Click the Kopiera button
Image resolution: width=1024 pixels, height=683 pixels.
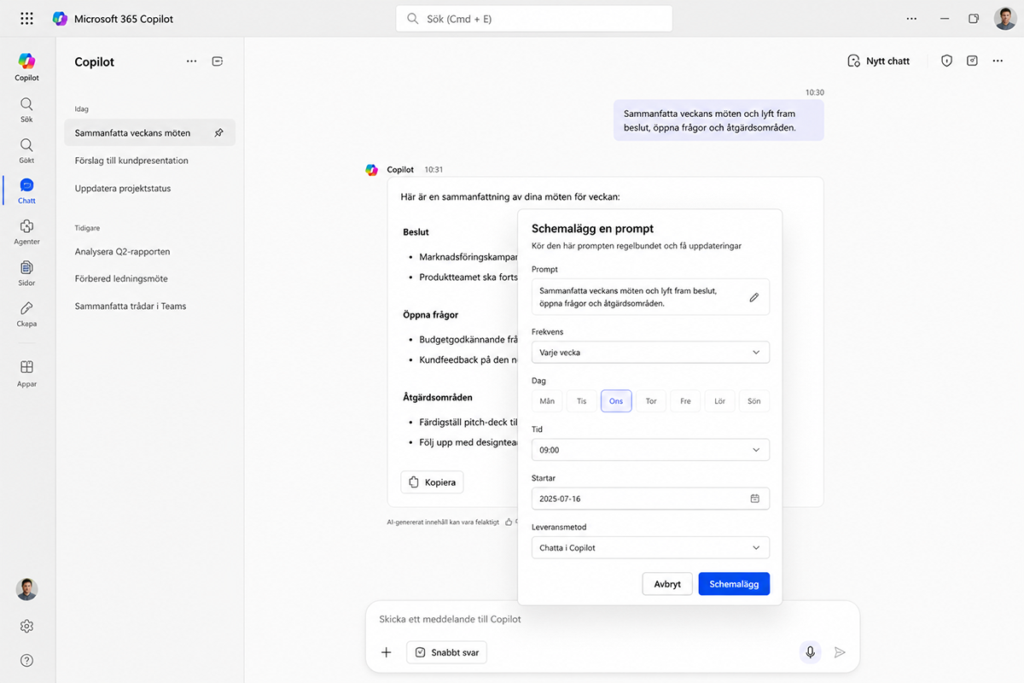432,482
